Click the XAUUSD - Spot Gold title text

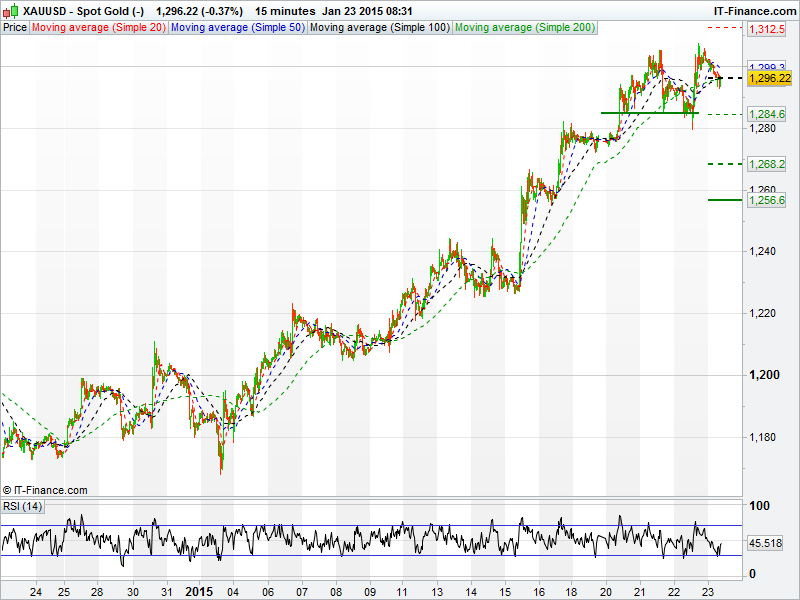(x=83, y=11)
